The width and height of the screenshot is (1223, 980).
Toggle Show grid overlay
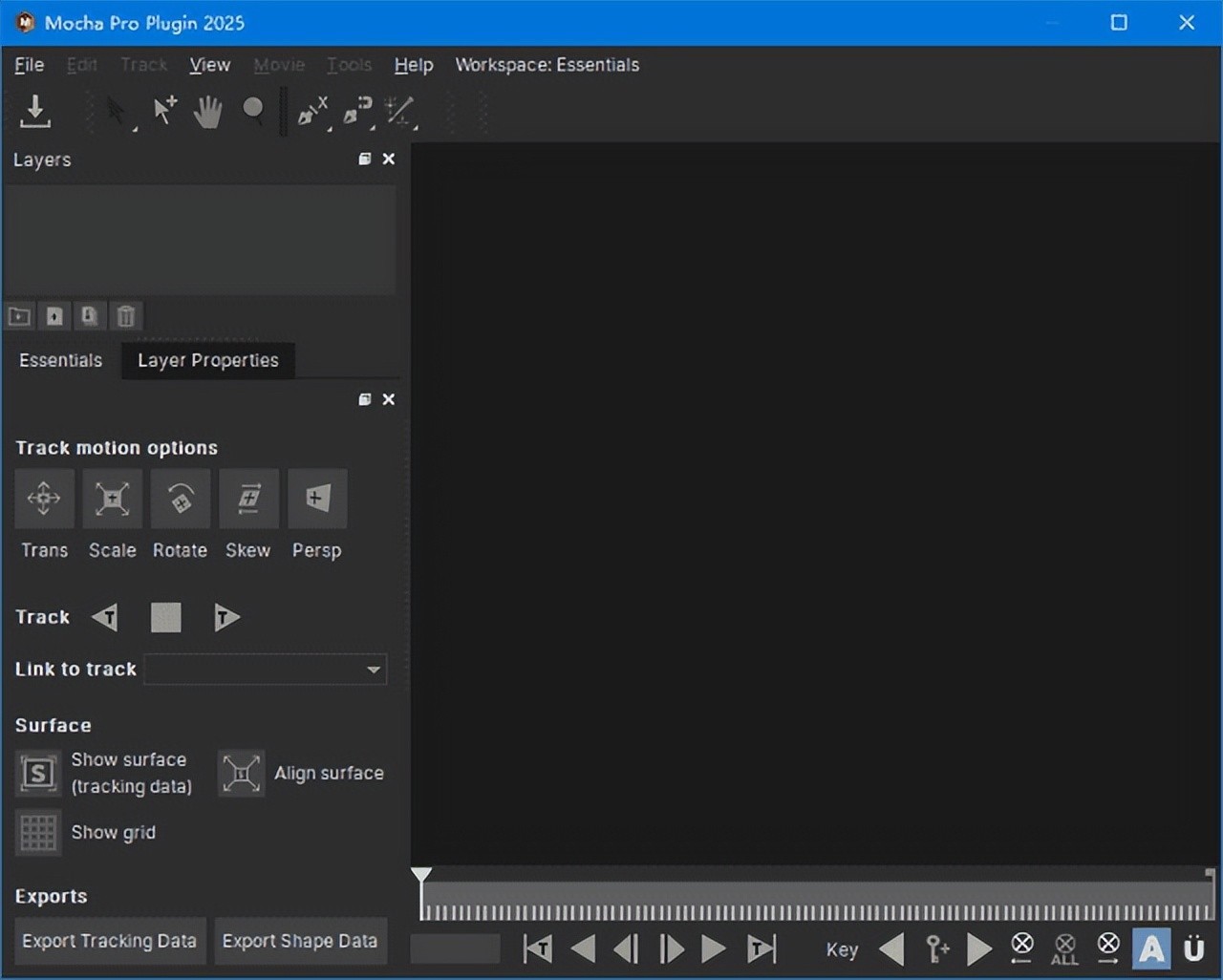click(x=38, y=833)
